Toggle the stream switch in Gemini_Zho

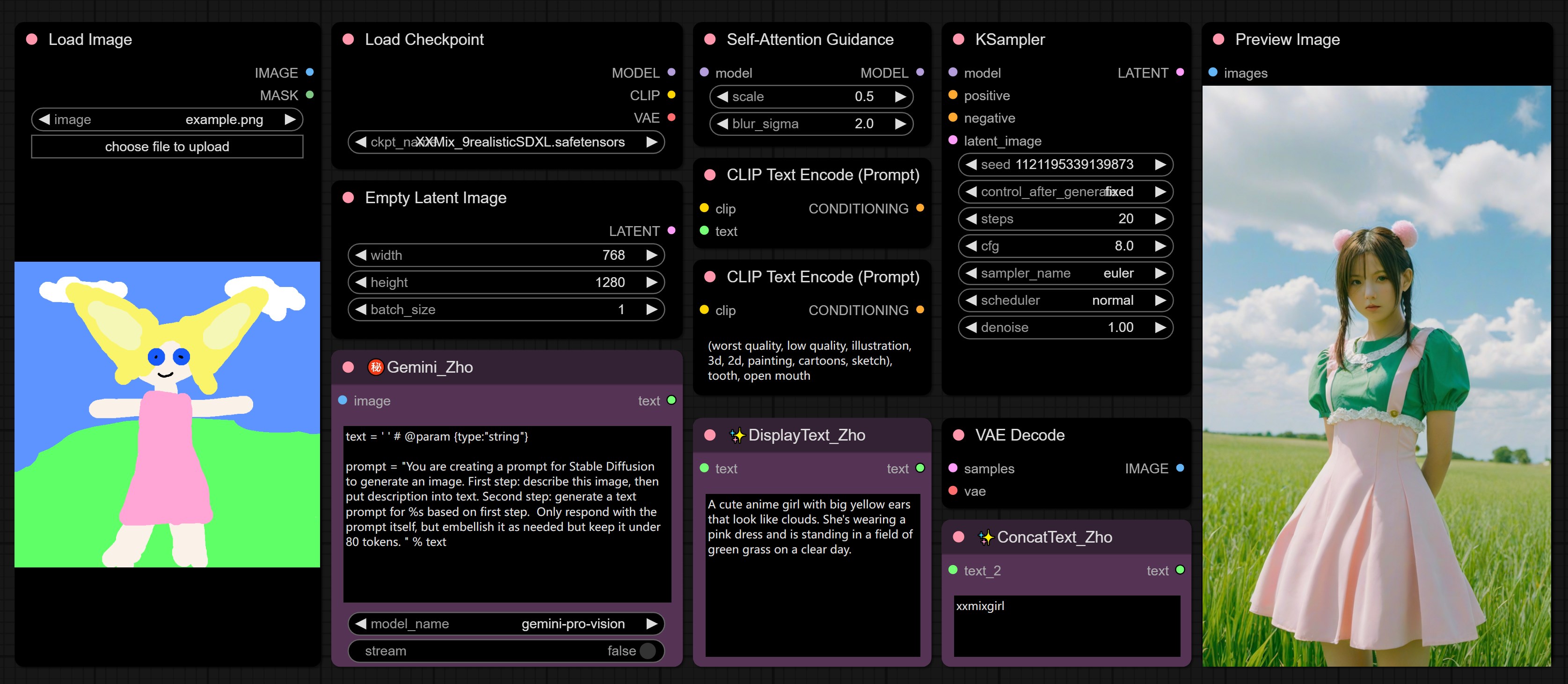pyautogui.click(x=648, y=651)
